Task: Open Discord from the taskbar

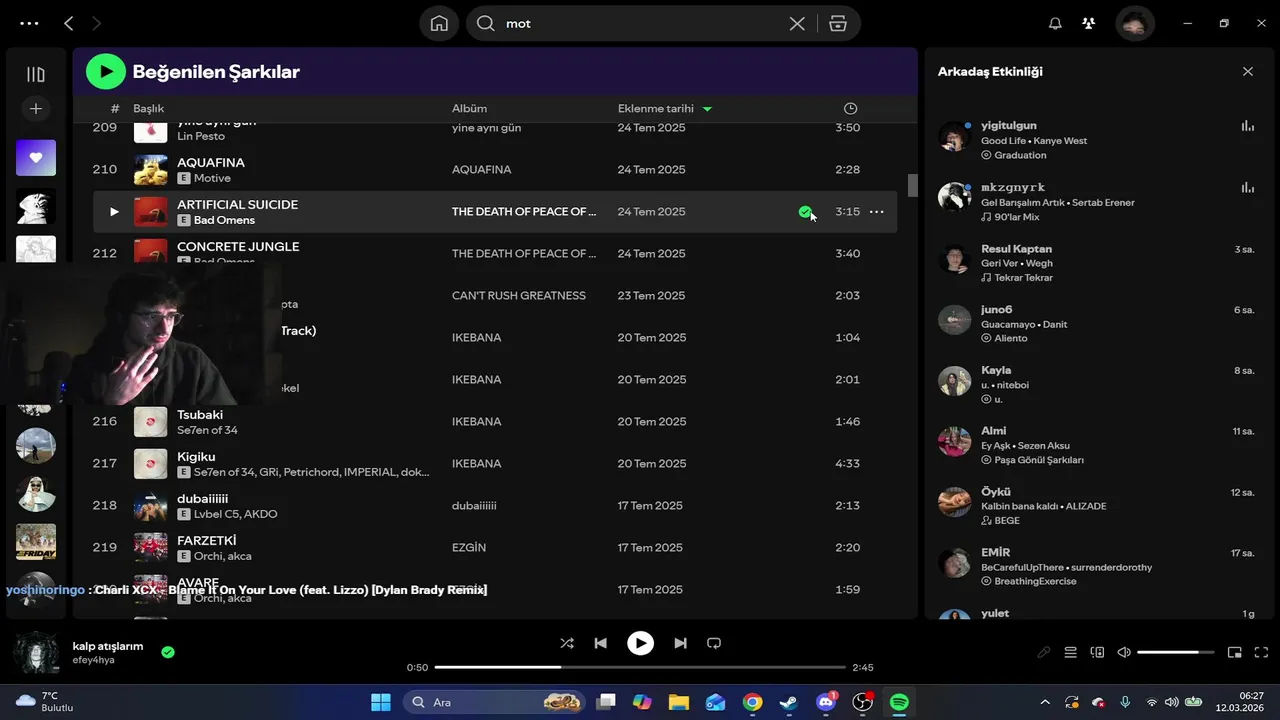Action: 826,702
